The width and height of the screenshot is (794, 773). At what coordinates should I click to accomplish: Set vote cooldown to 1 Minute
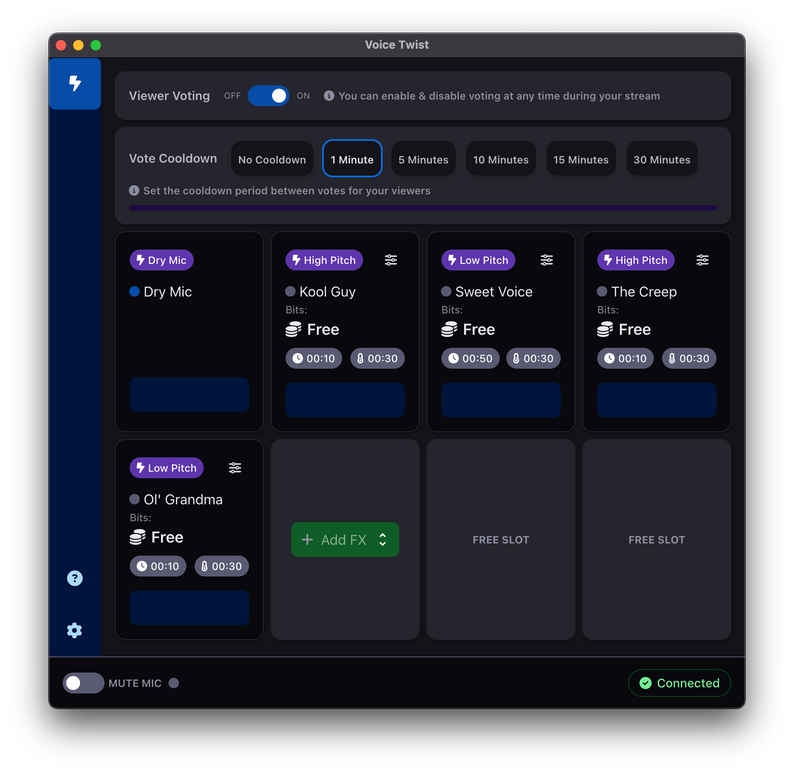pyautogui.click(x=352, y=159)
